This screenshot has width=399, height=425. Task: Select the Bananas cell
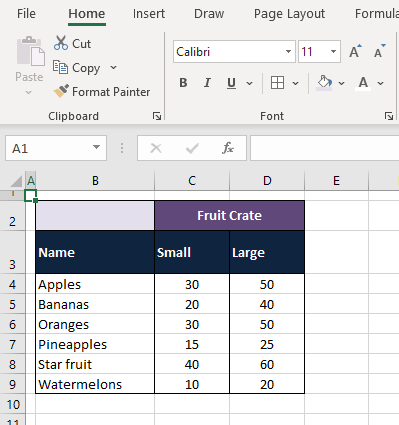click(95, 304)
